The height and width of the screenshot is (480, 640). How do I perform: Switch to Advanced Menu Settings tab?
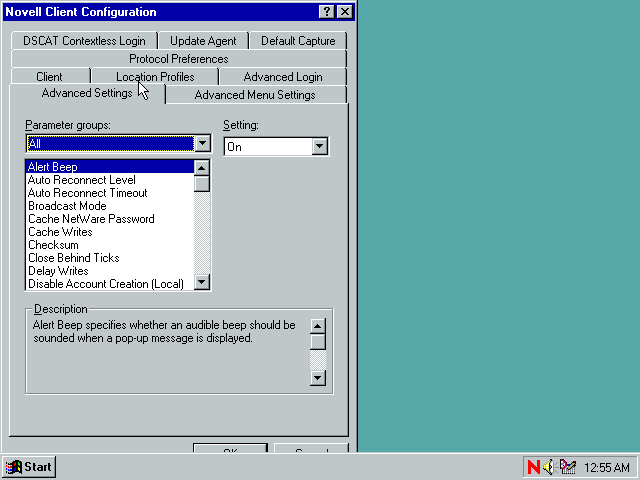pos(255,95)
